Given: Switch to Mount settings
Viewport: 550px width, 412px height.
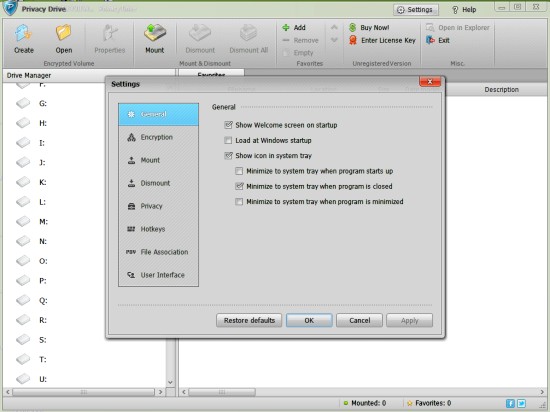Looking at the screenshot, I should click(159, 160).
